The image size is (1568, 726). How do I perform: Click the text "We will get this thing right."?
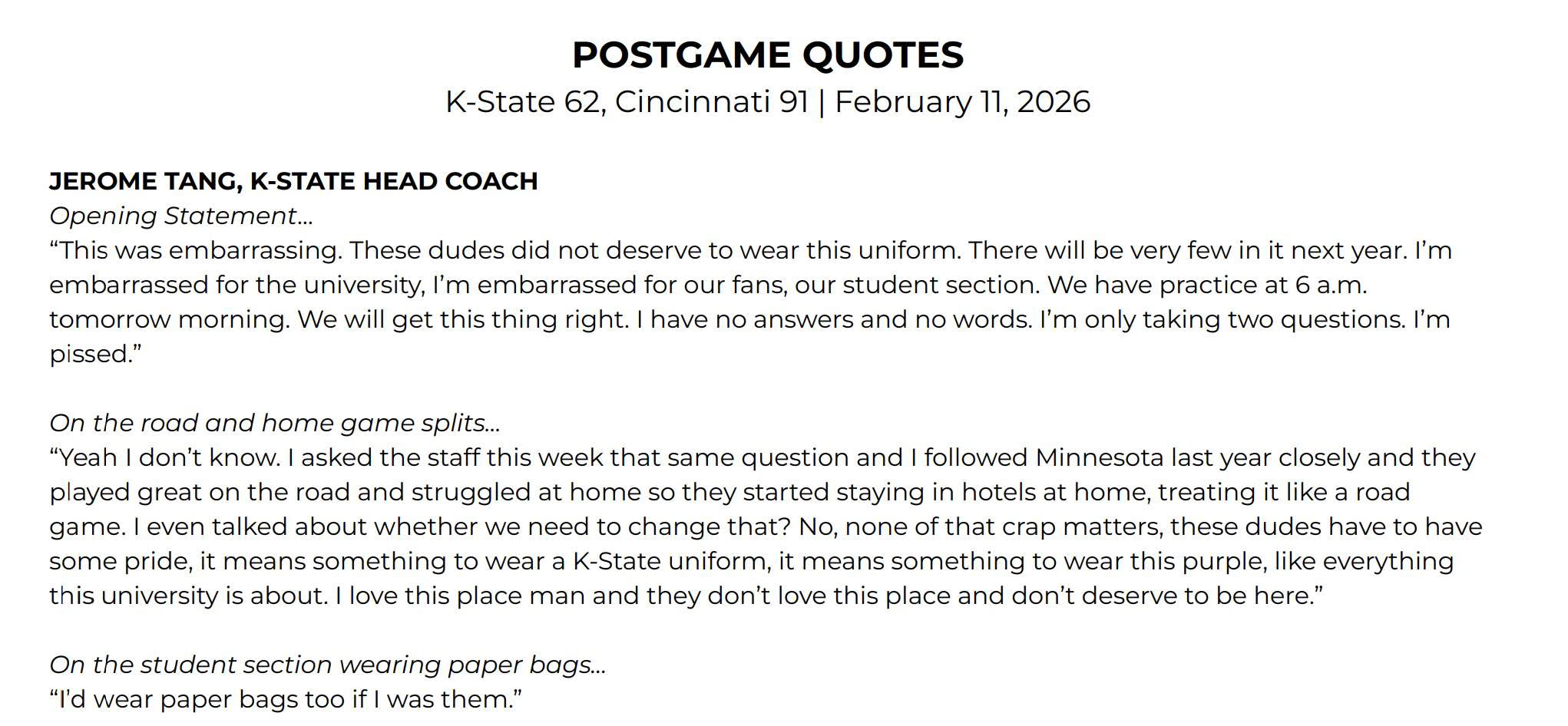point(462,319)
